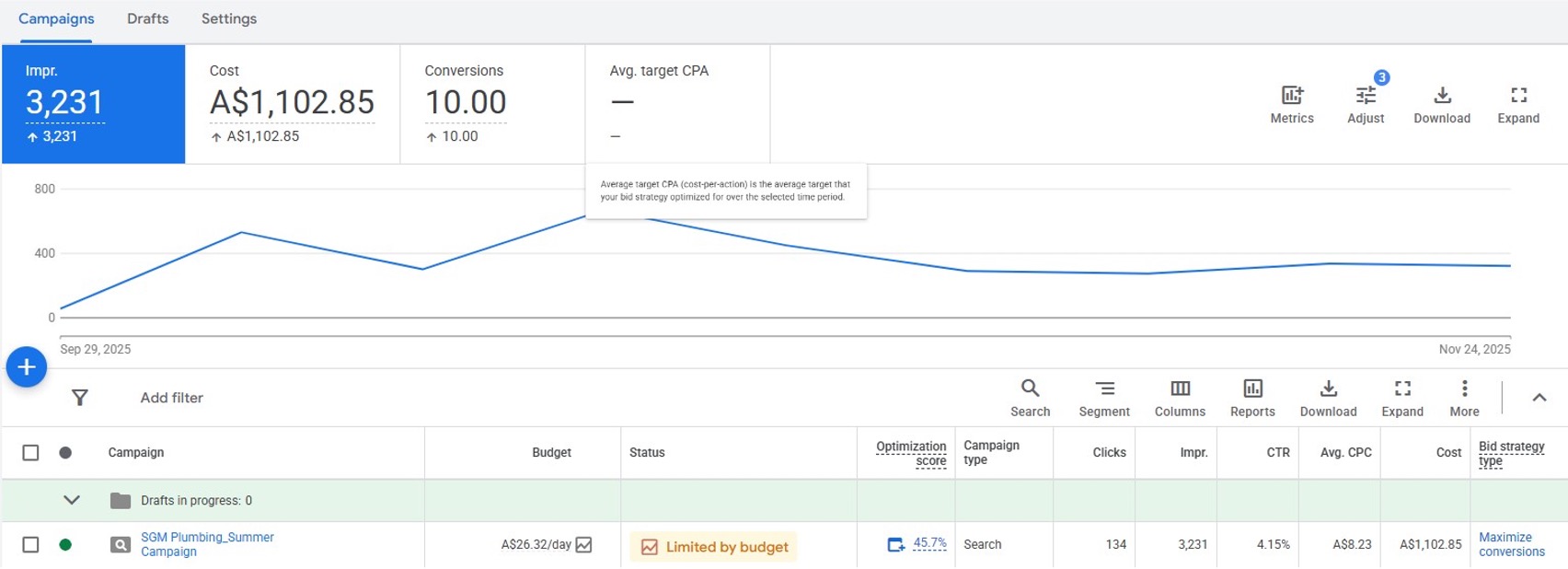Switch to the Campaigns tab
1568x569 pixels.
point(56,19)
